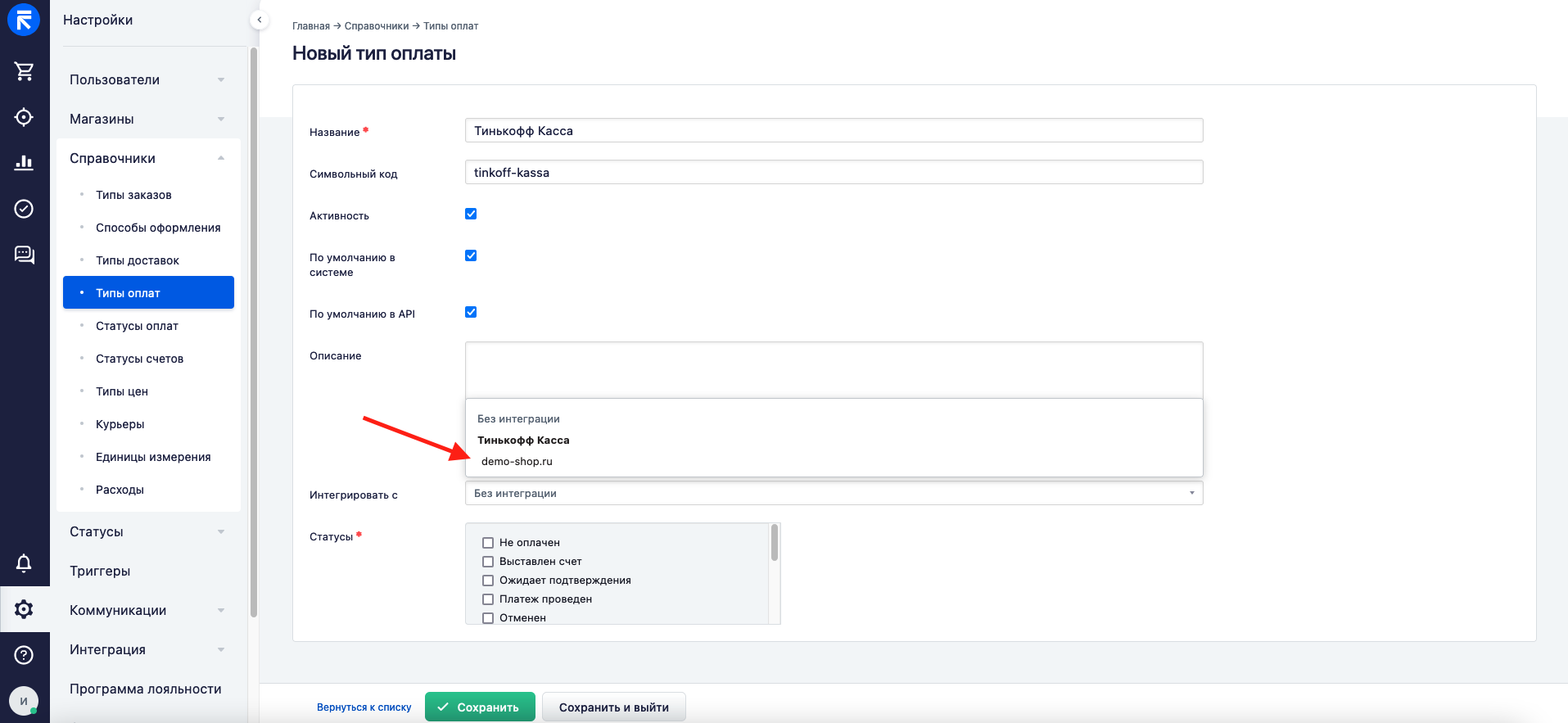Open the orders shopping cart icon
This screenshot has height=723, width=1568.
click(x=24, y=71)
